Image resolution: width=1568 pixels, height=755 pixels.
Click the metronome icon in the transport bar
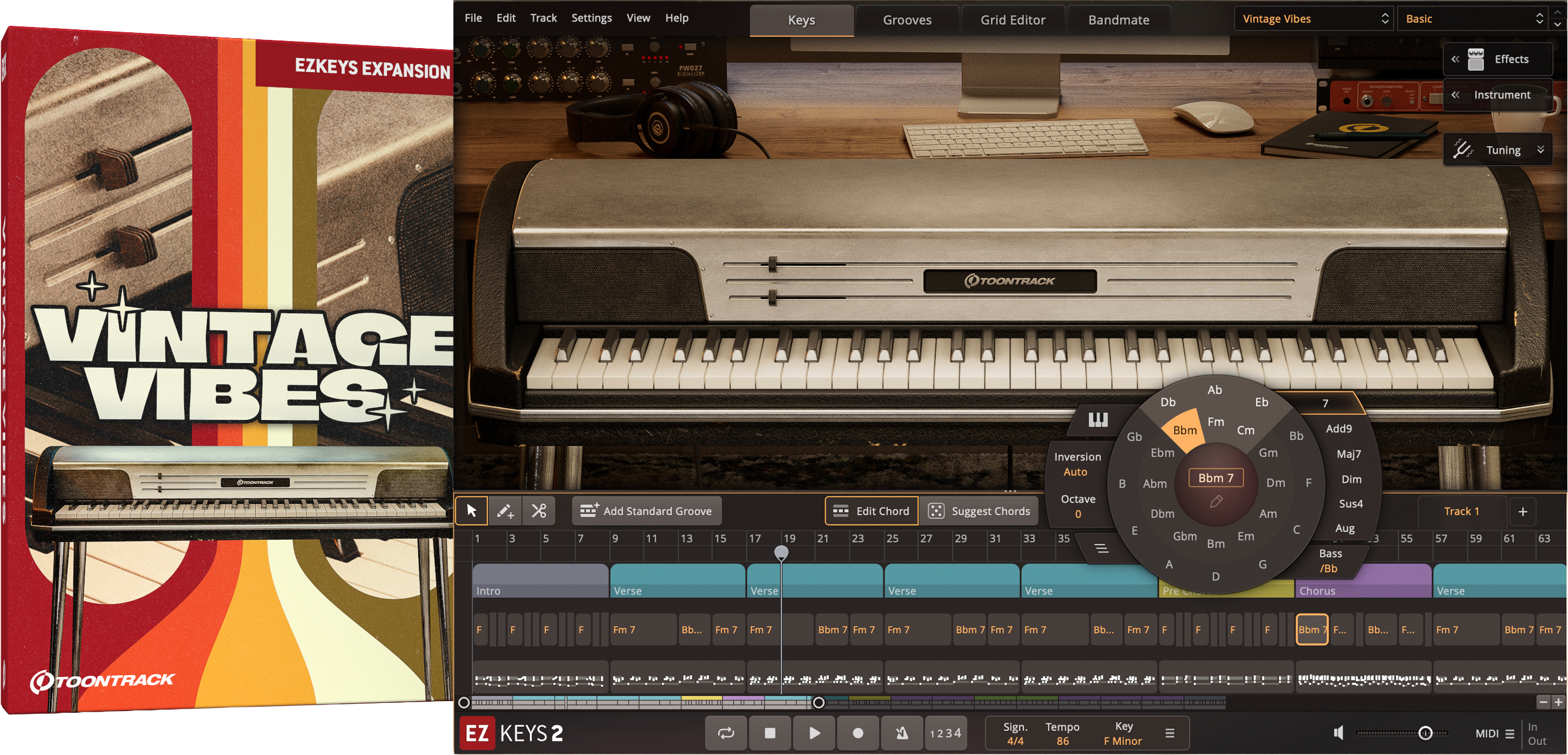900,733
